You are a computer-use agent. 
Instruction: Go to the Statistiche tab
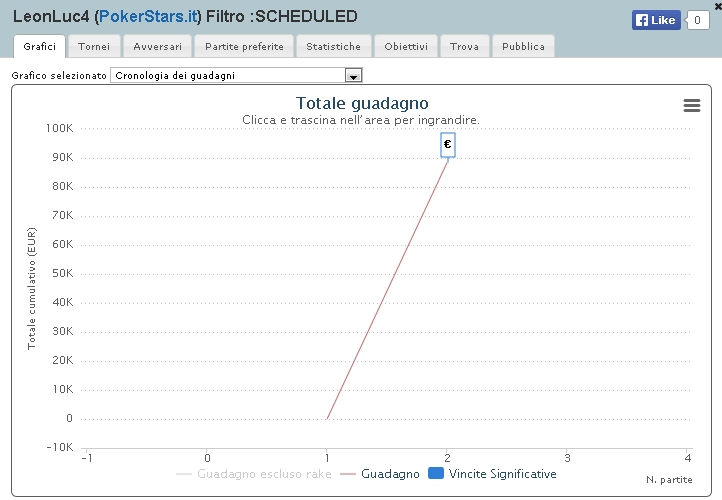[333, 47]
